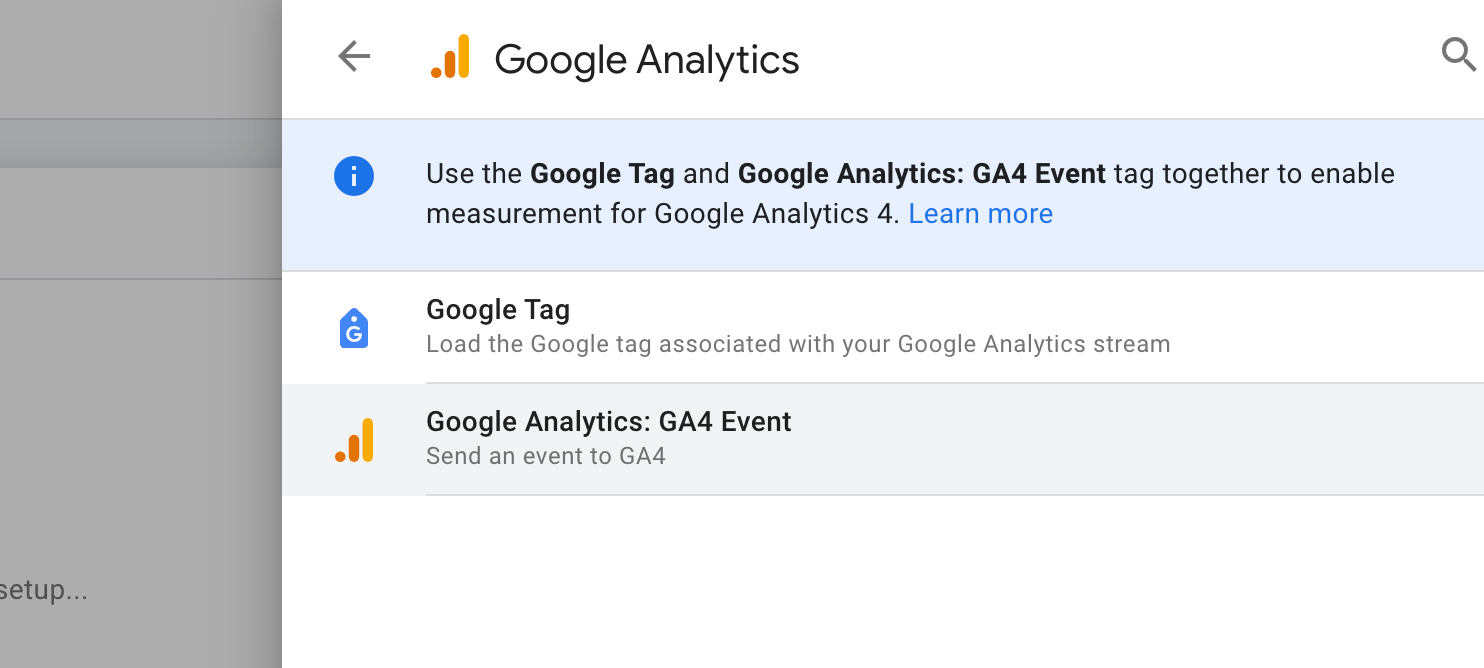Click the Google Analytics logo in header
The width and height of the screenshot is (1484, 668).
(x=450, y=57)
